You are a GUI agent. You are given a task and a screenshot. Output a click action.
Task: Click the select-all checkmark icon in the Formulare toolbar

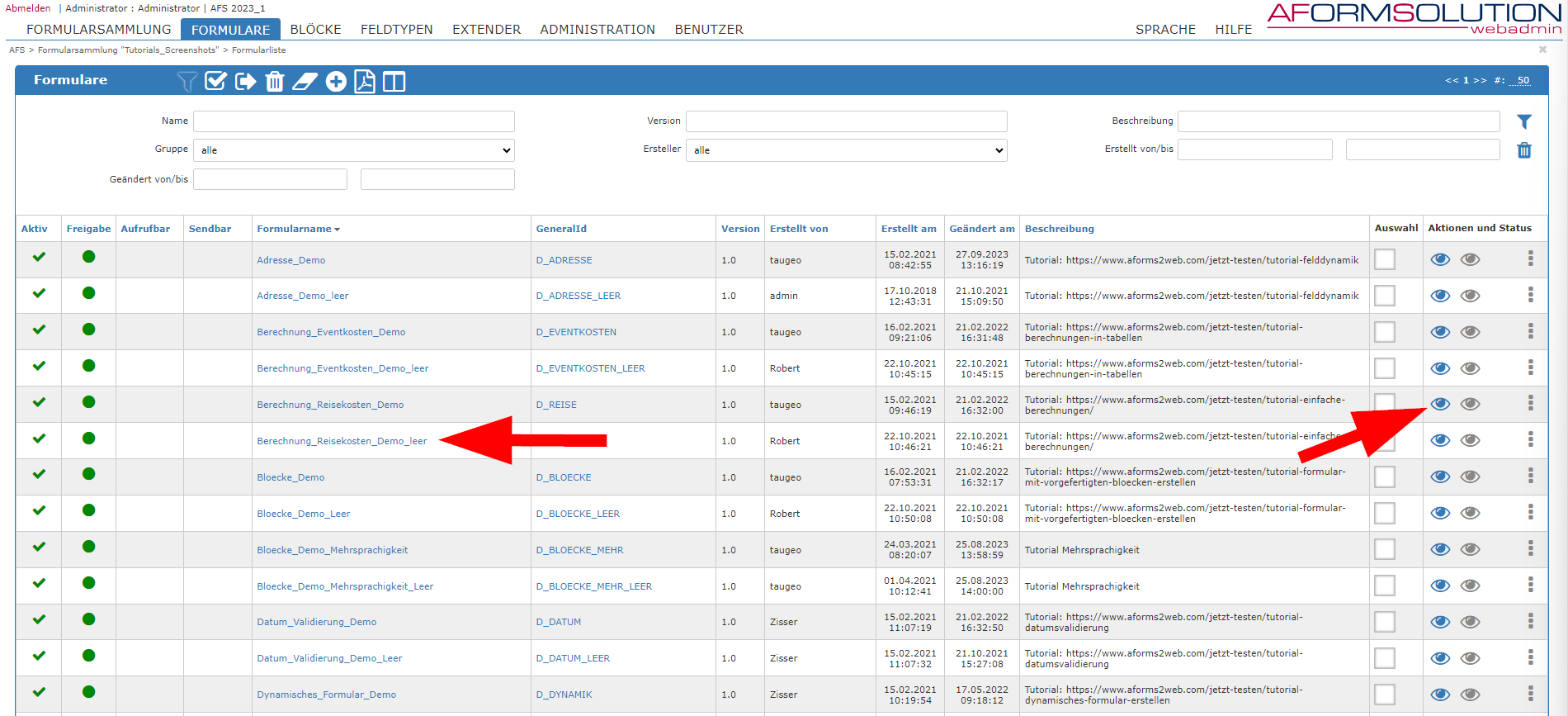215,81
